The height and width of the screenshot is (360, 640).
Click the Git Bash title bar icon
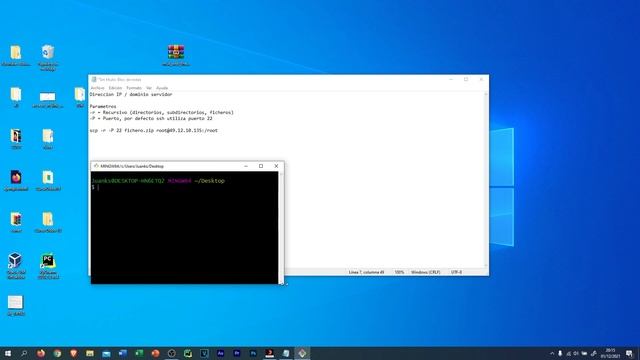[96, 166]
